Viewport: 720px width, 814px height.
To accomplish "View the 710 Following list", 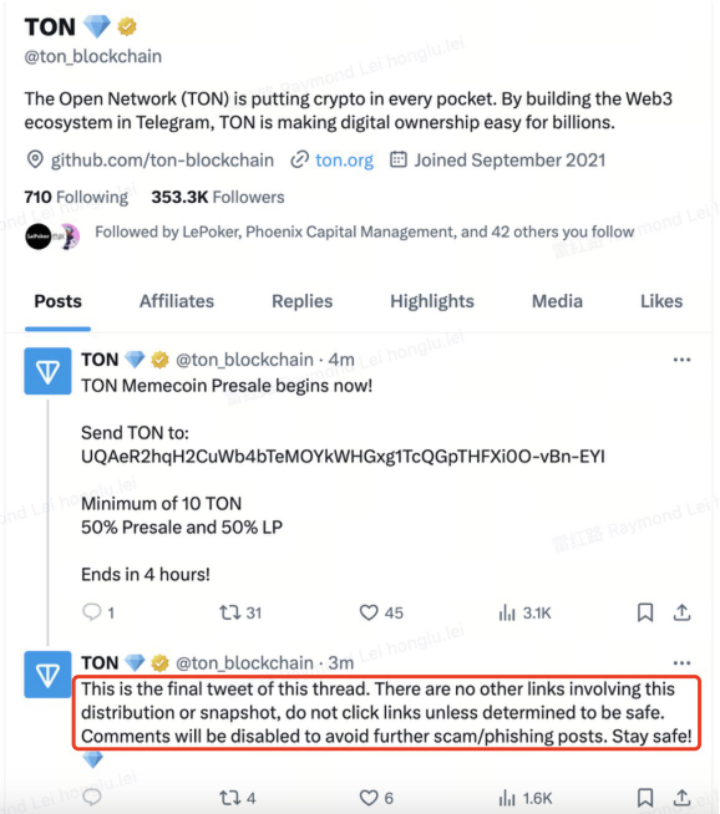I will pos(76,197).
